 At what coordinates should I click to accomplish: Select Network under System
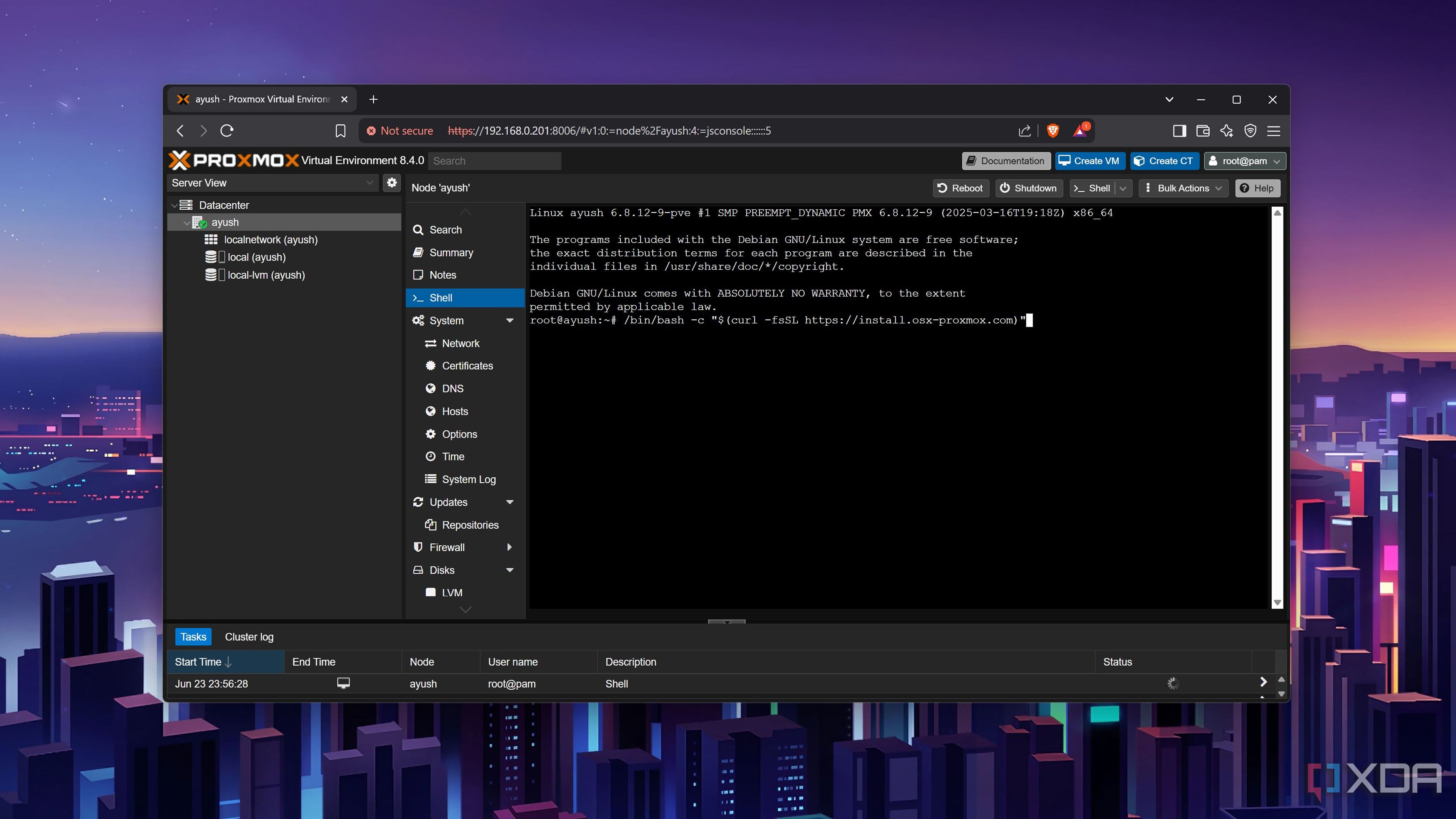[x=465, y=343]
